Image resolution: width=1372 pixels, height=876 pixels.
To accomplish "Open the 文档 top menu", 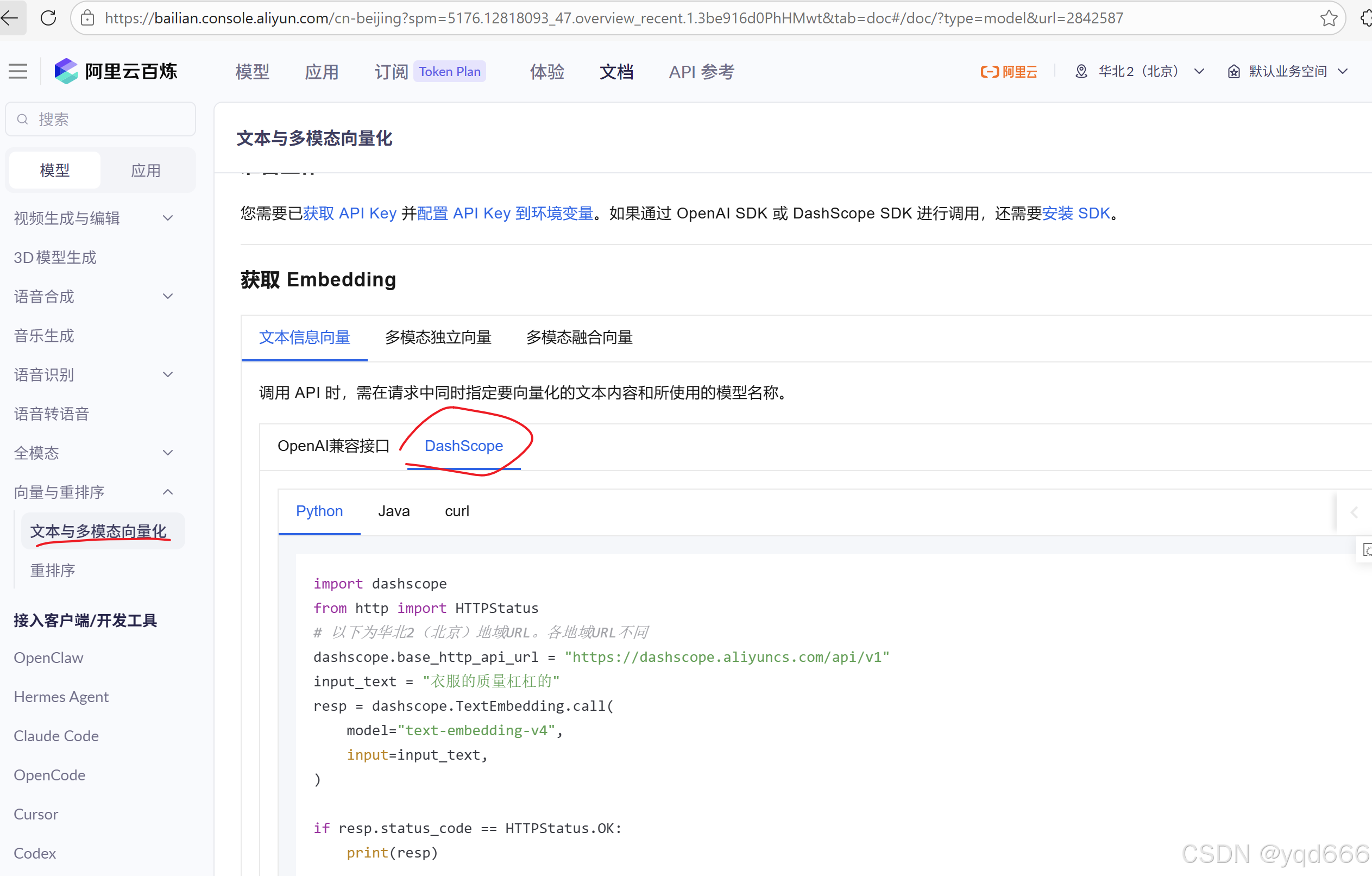I will click(616, 71).
